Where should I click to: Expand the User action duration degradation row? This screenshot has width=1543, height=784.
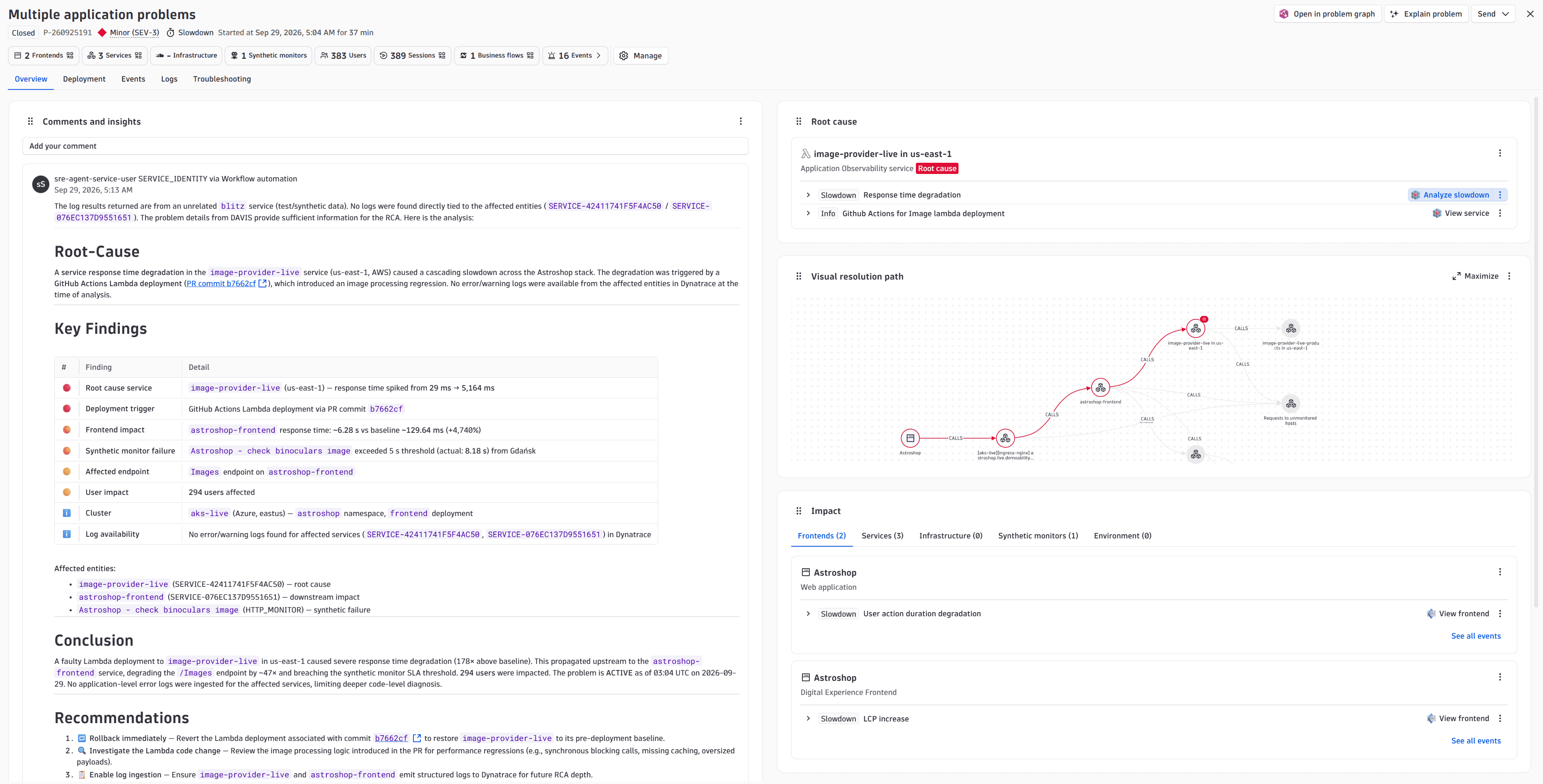808,613
